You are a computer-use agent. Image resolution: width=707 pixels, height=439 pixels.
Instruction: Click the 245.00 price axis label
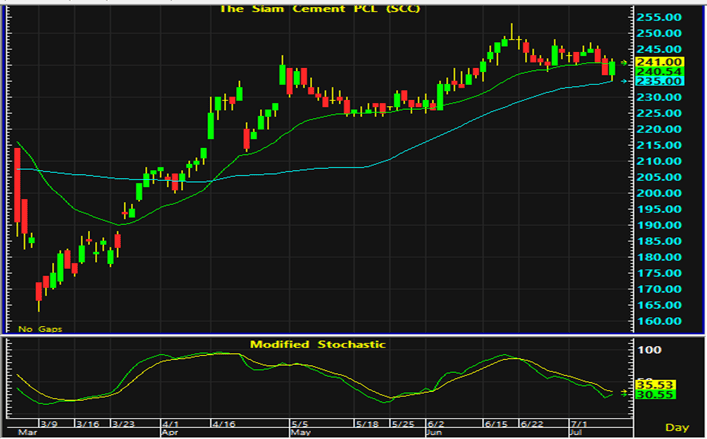pyautogui.click(x=659, y=49)
